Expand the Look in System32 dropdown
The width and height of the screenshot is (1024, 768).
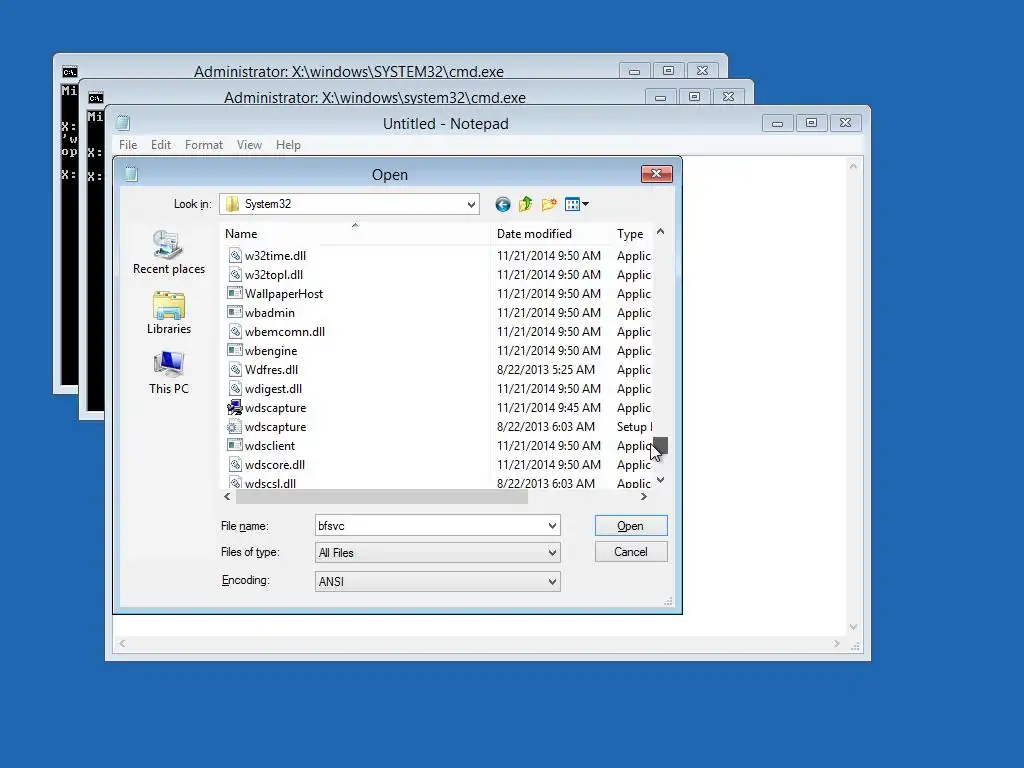[471, 204]
